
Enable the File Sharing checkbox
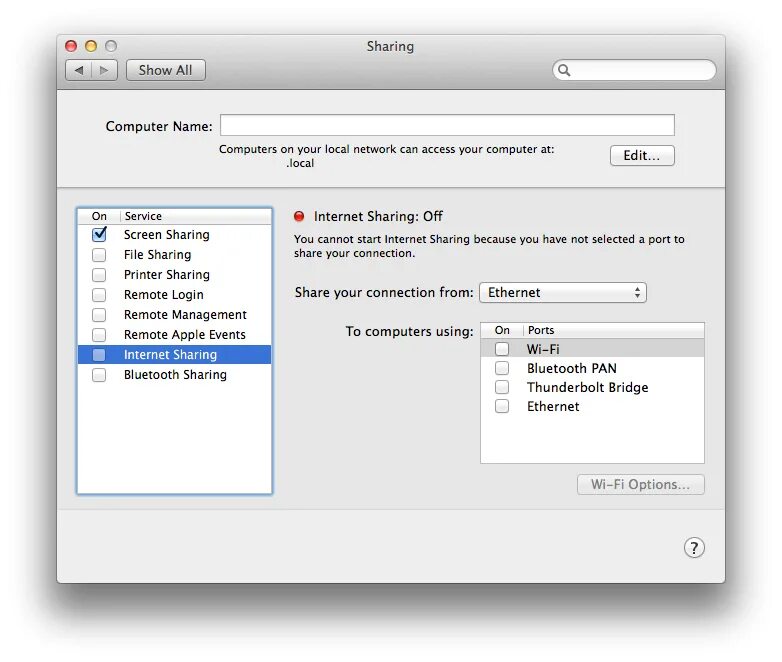pyautogui.click(x=99, y=255)
